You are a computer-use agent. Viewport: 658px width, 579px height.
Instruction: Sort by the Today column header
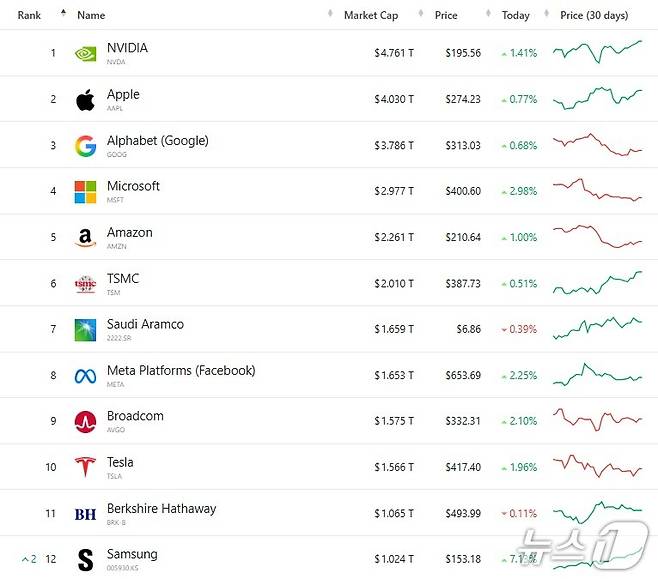pos(516,15)
